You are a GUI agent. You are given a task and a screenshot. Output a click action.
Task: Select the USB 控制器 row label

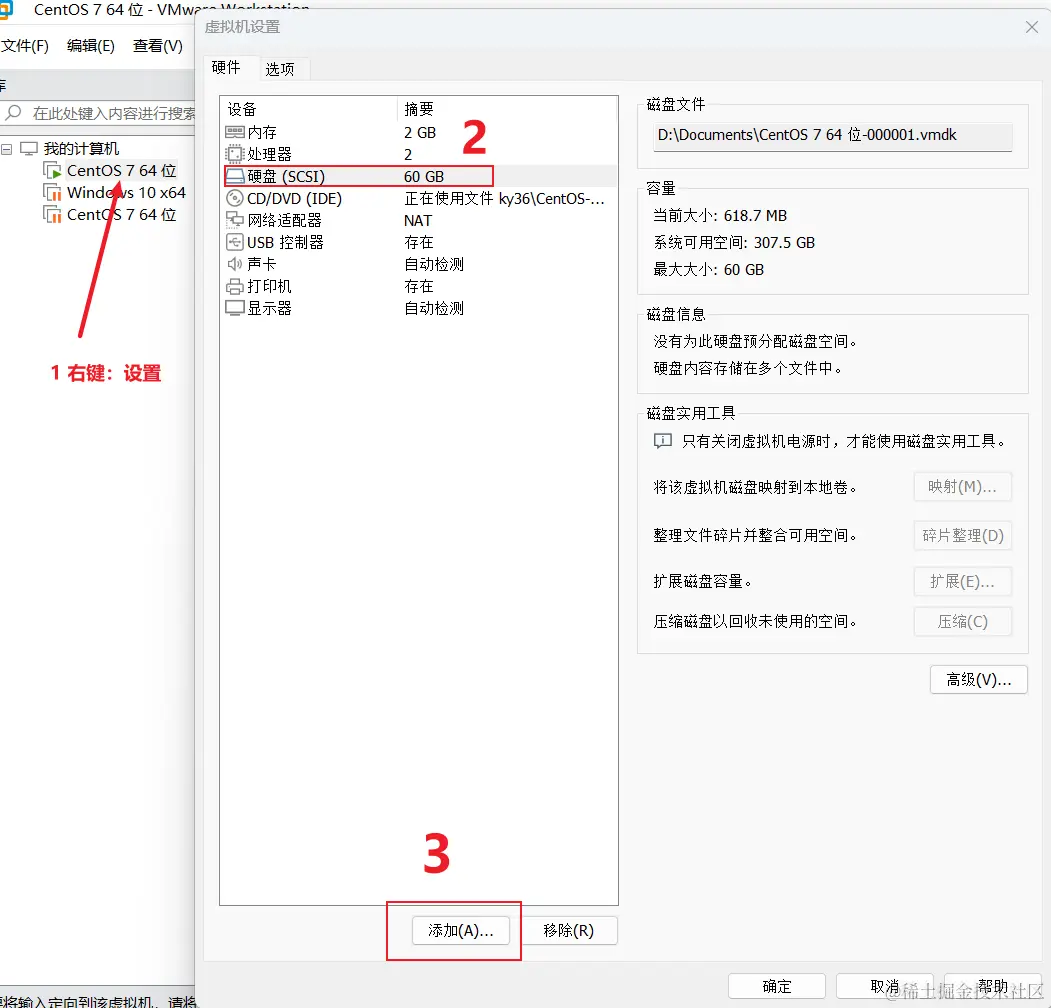[x=285, y=242]
